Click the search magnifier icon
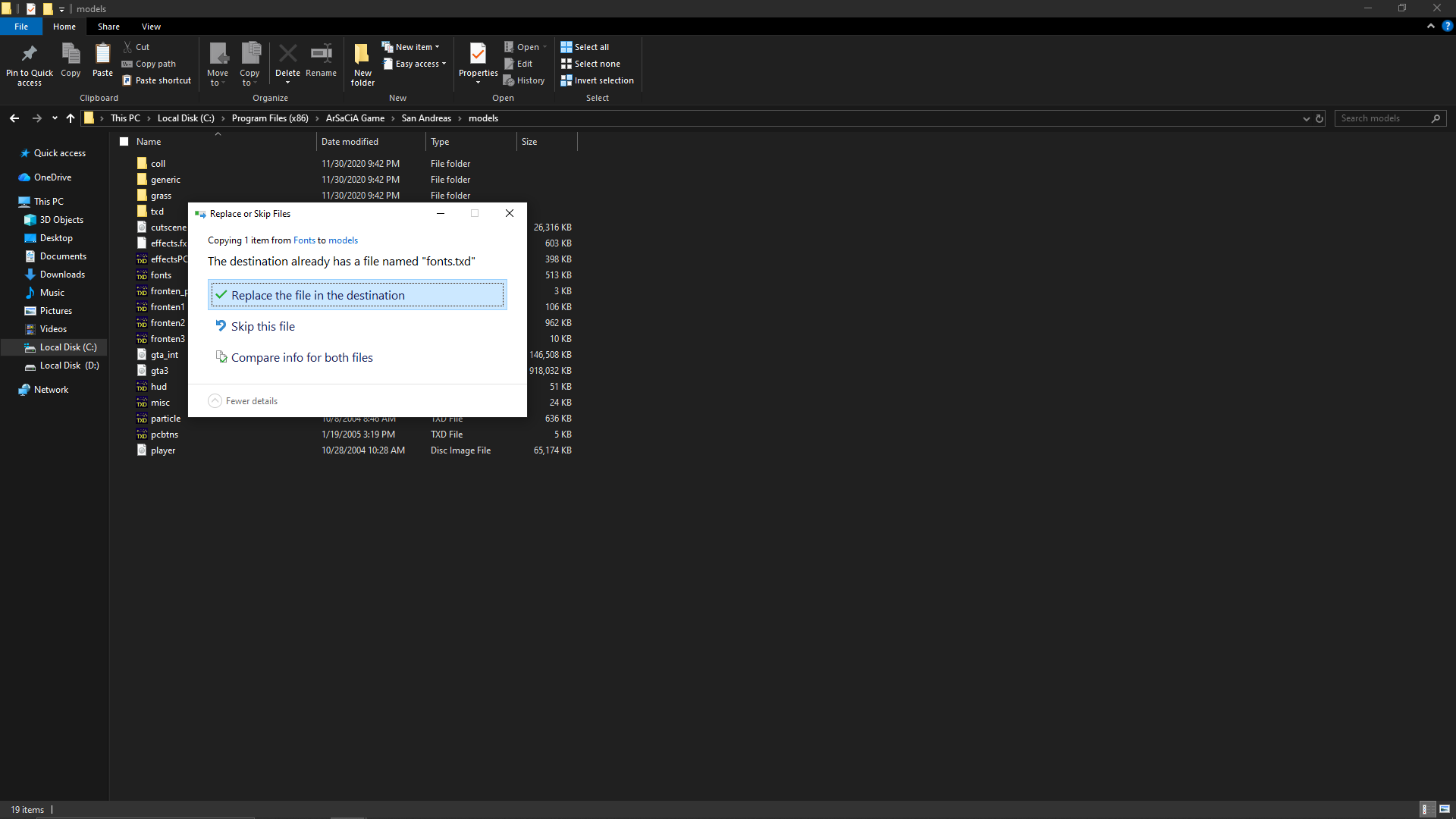Screen dimensions: 1456x819 1436,118
